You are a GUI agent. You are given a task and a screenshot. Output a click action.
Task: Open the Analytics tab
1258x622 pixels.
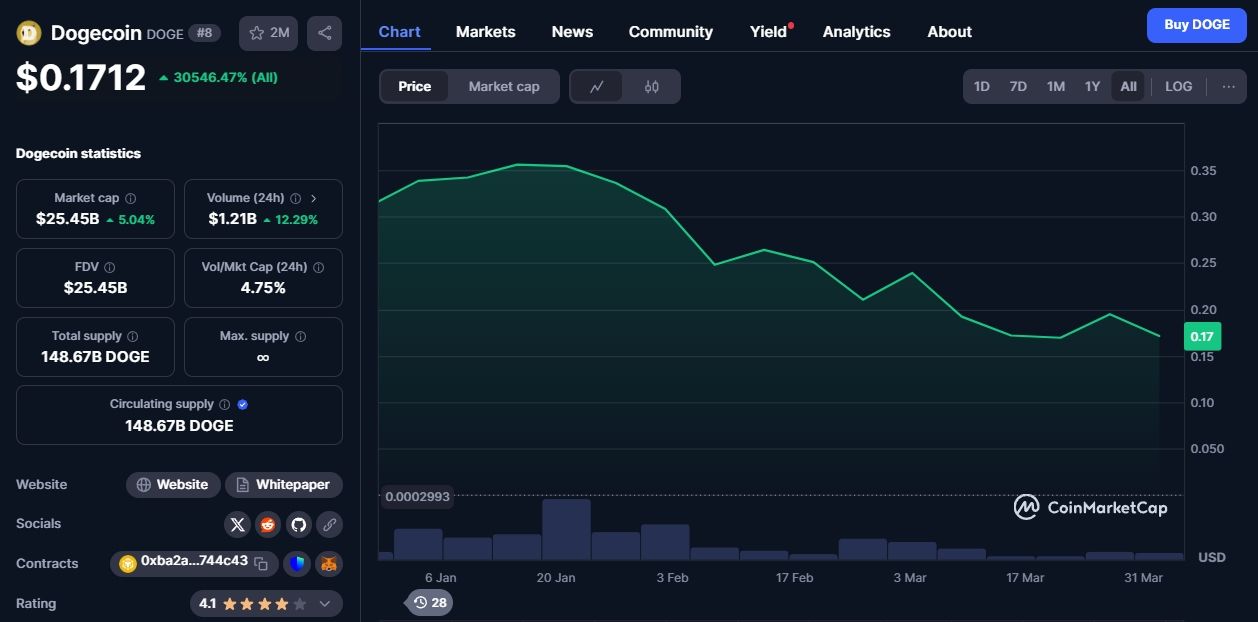click(856, 32)
